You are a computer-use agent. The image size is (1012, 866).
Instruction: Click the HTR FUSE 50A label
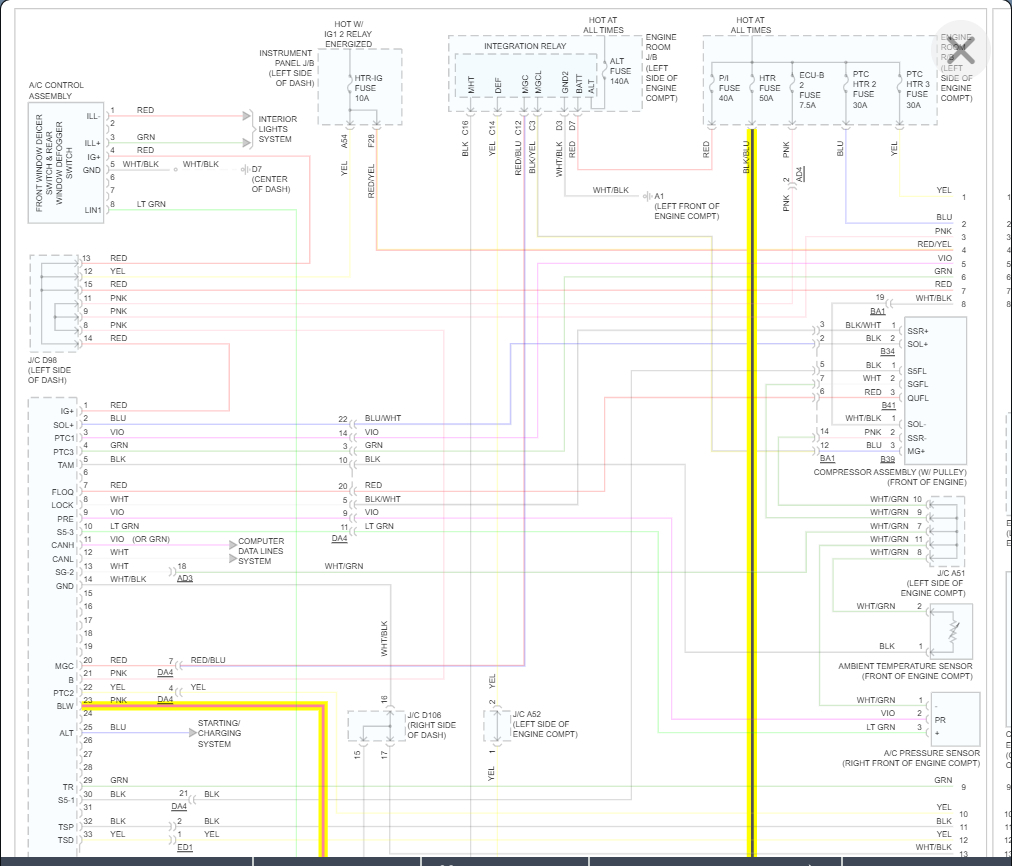tap(769, 88)
